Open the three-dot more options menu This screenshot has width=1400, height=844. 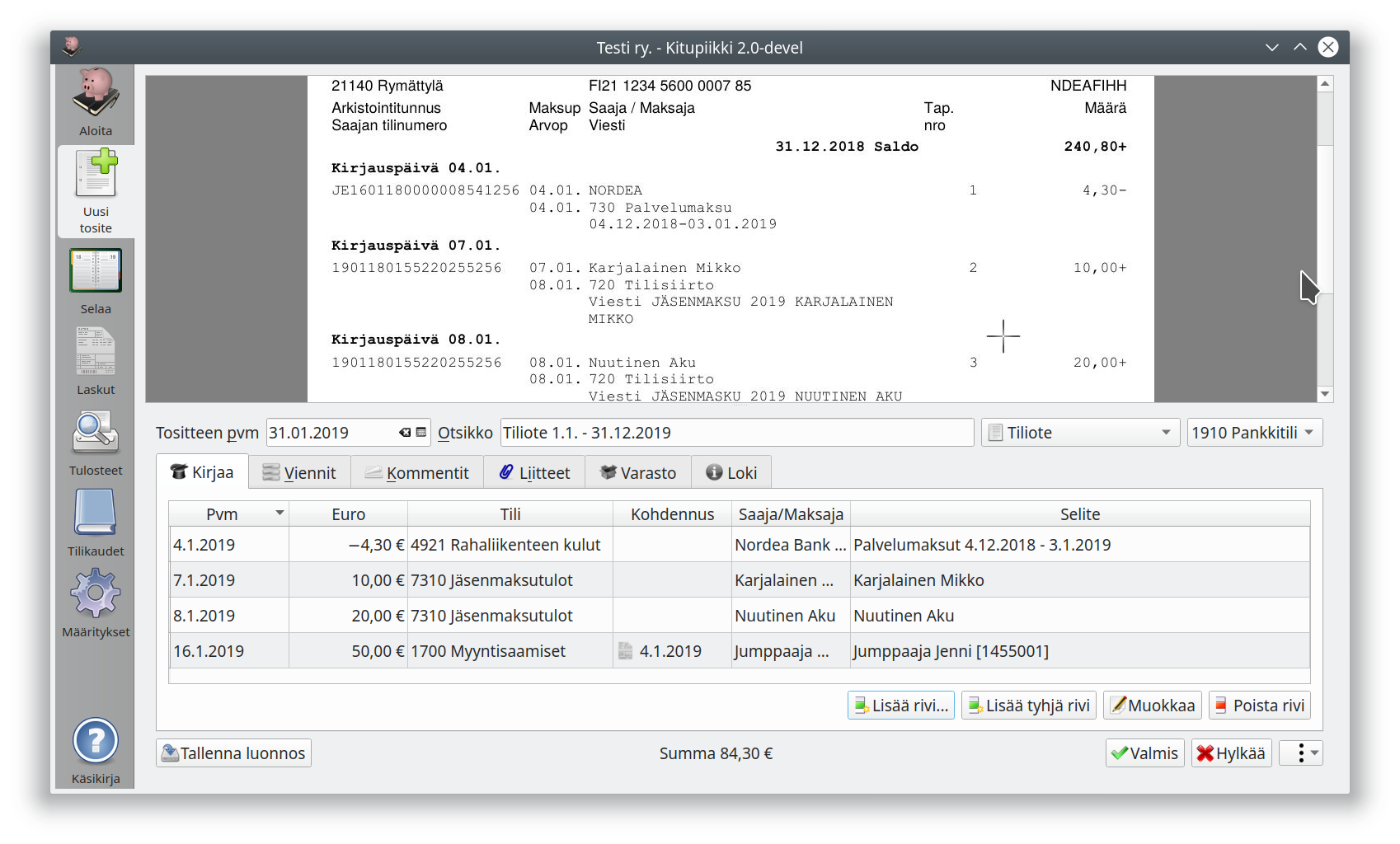click(x=1301, y=753)
